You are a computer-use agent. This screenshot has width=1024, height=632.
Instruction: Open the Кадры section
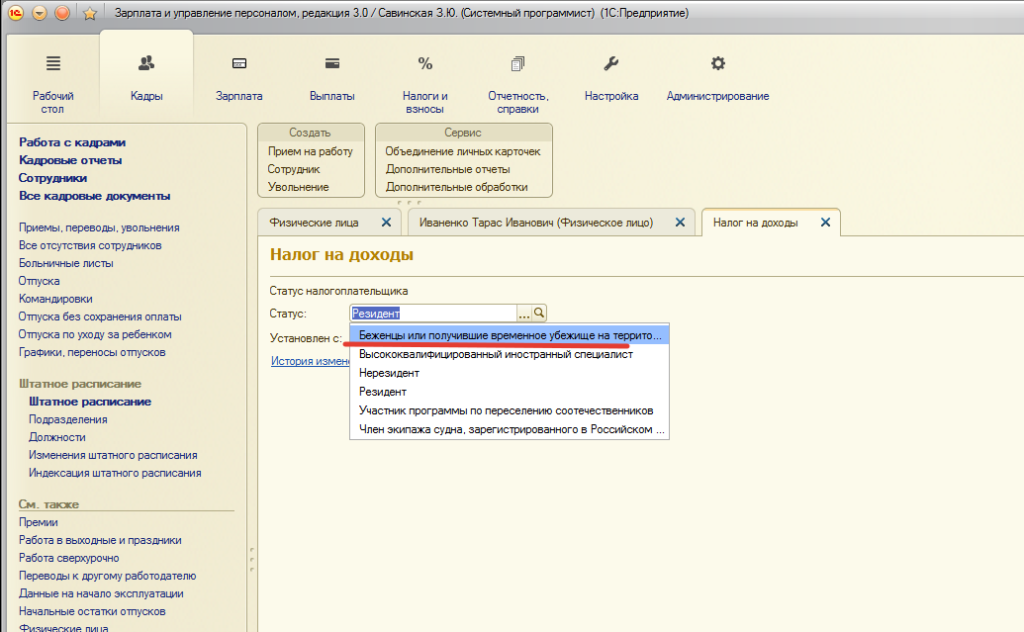click(146, 78)
